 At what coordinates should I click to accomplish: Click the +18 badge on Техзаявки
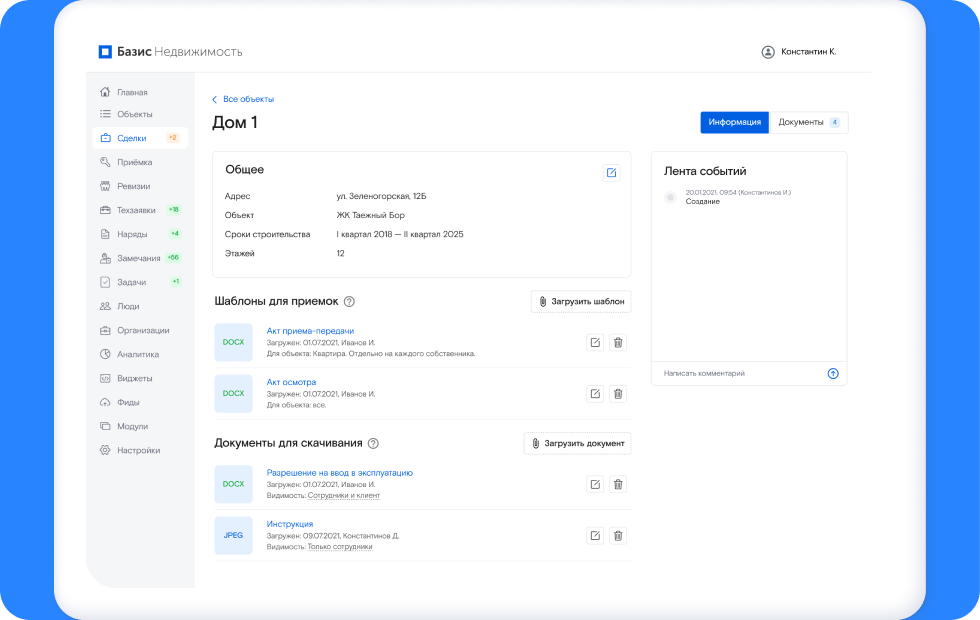[x=173, y=209]
